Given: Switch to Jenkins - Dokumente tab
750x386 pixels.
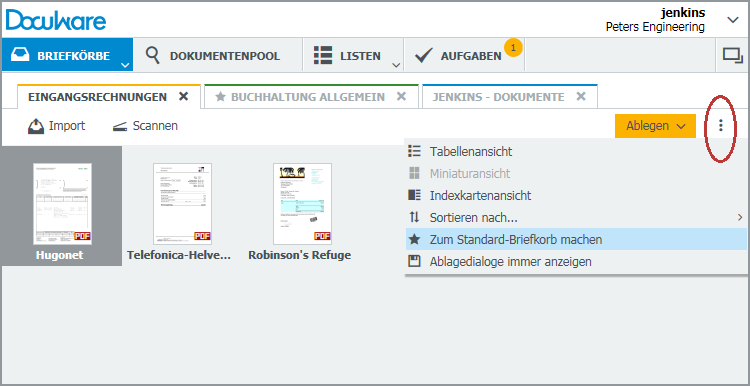Looking at the screenshot, I should [498, 97].
